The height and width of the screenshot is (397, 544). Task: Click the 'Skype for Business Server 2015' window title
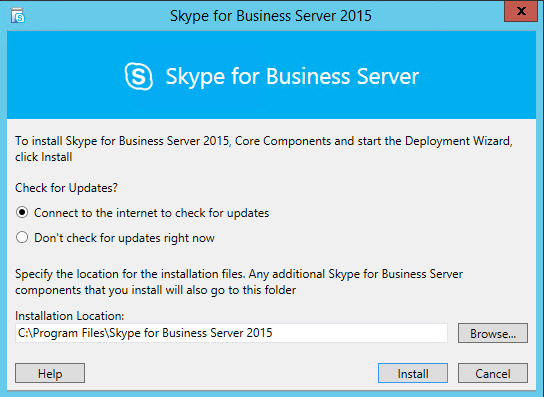pos(271,16)
